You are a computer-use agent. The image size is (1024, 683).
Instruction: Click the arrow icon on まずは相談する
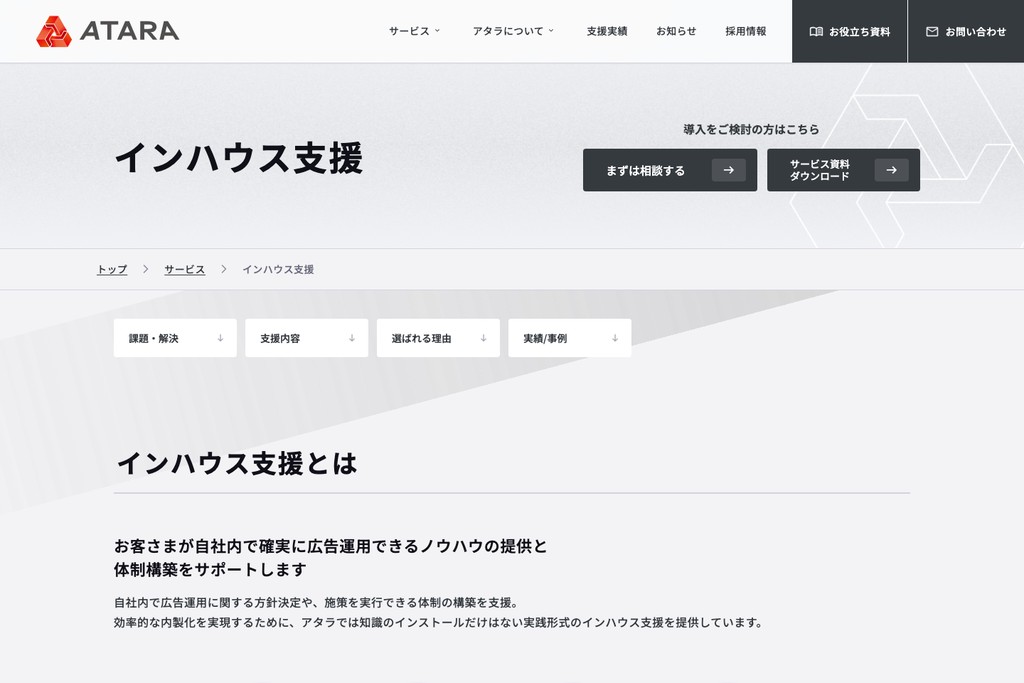(729, 170)
